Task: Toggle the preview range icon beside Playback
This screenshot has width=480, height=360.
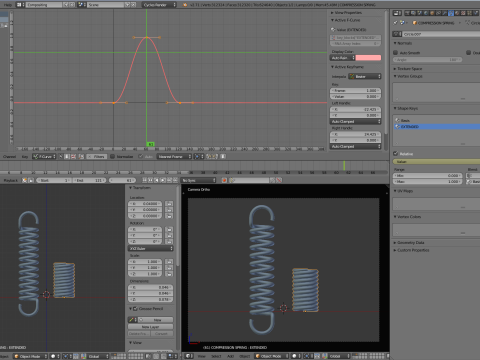Action: [x=24, y=180]
